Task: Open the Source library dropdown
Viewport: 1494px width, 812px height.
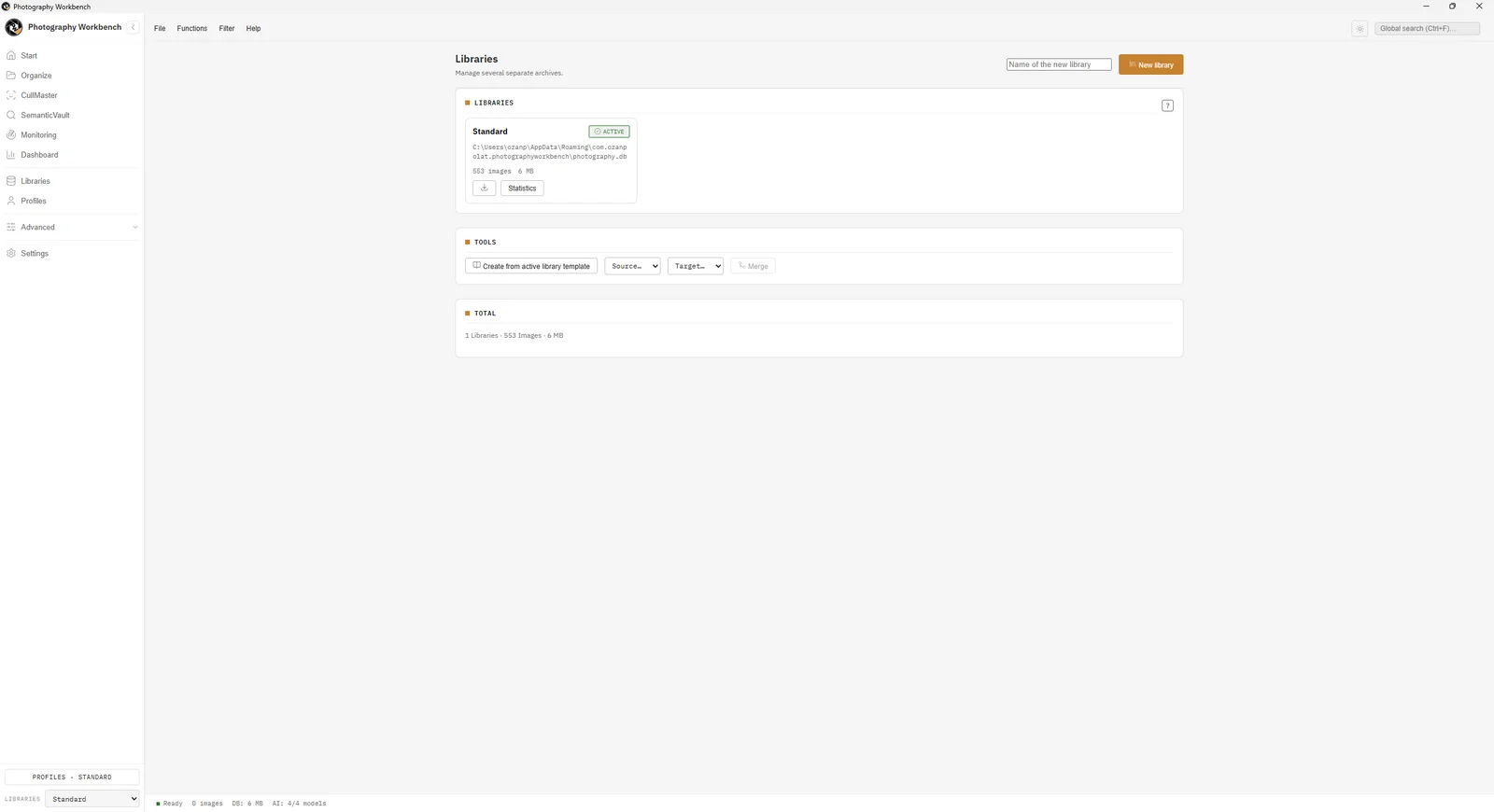Action: coord(632,266)
